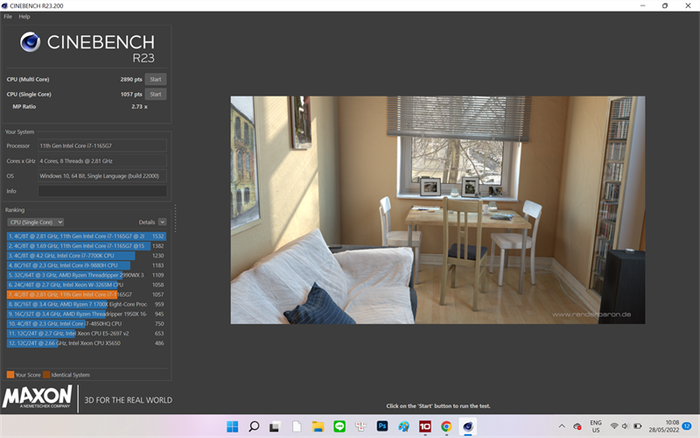Expand the ranking Details dropdown arrow
The image size is (700, 438).
tap(162, 222)
